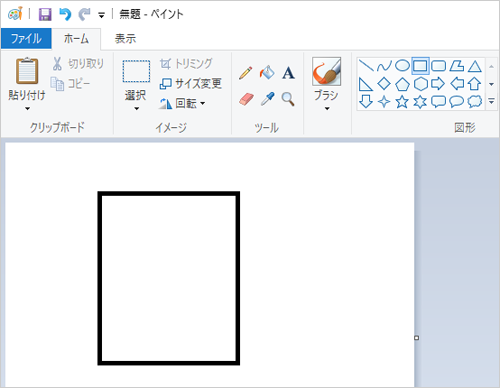The width and height of the screenshot is (500, 388).
Task: Expand the ブラシ brush types dropdown
Action: tap(327, 109)
